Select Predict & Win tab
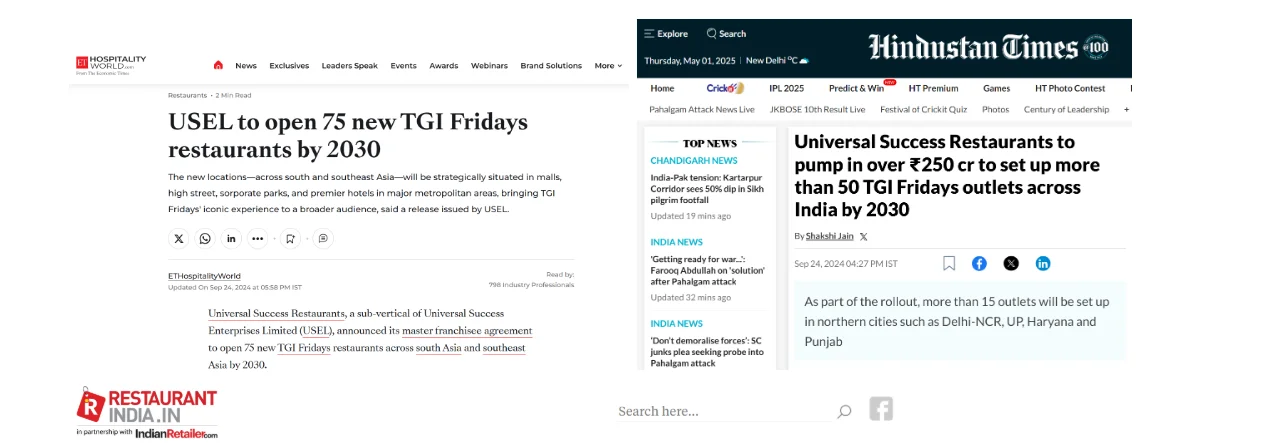The width and height of the screenshot is (1271, 443). tap(857, 88)
